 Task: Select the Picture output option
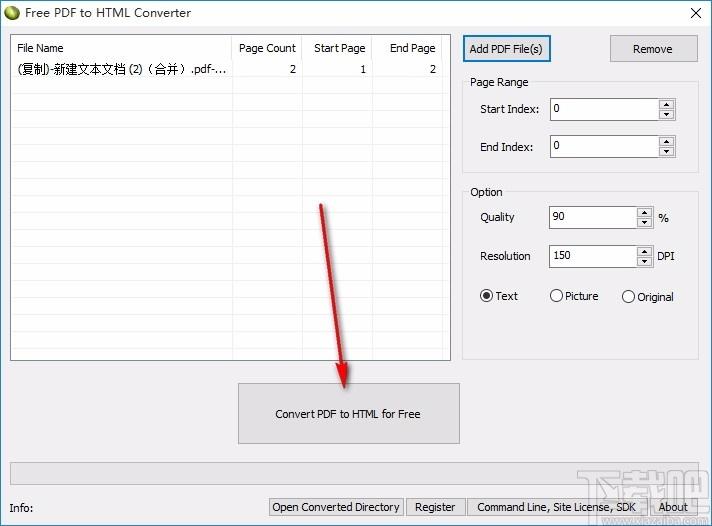574,296
